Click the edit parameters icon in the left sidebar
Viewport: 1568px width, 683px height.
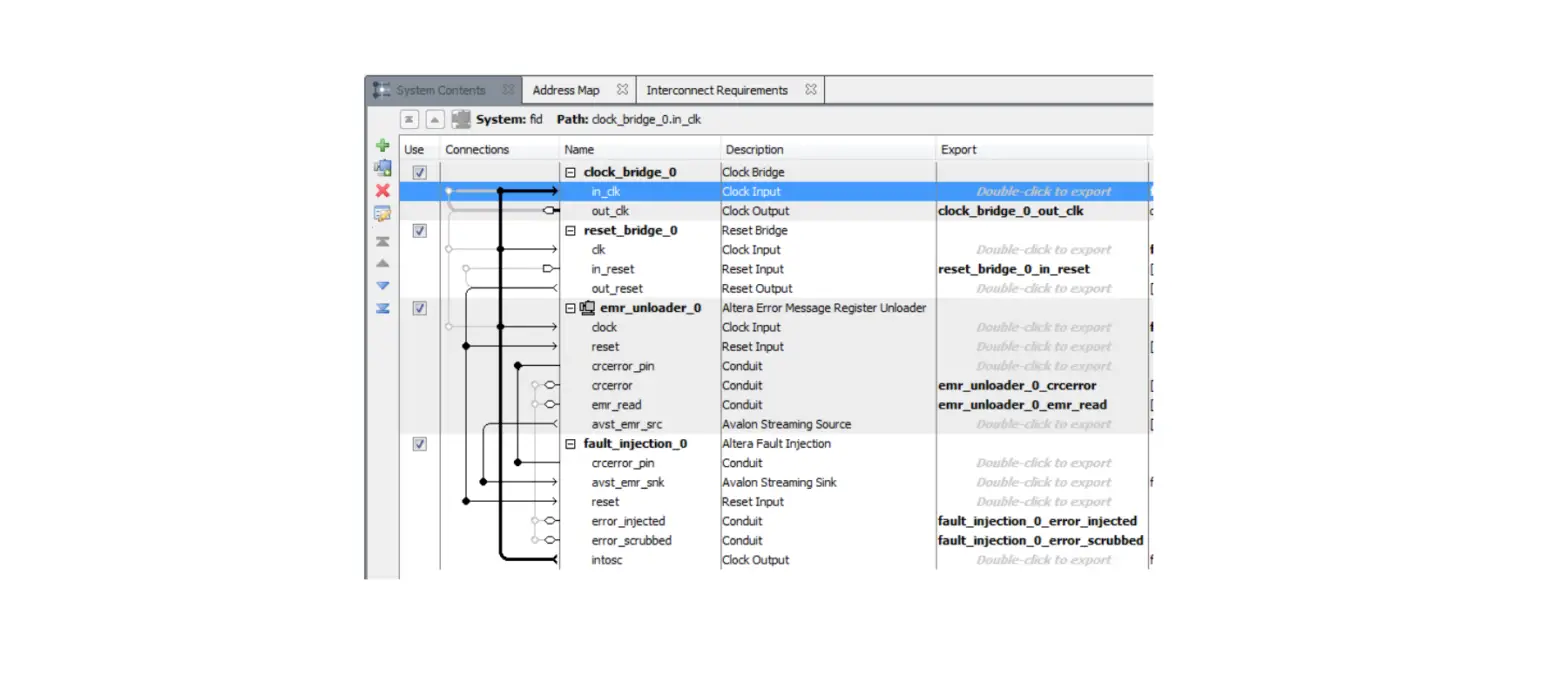[x=382, y=213]
